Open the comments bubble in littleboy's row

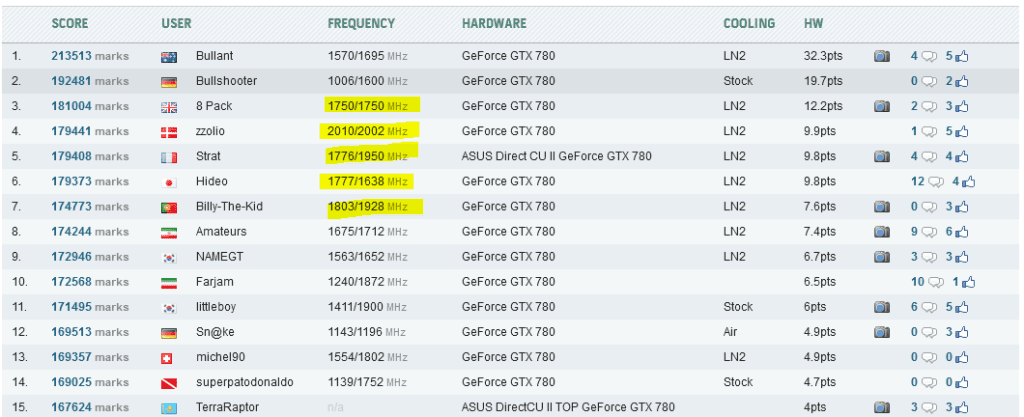click(x=928, y=307)
